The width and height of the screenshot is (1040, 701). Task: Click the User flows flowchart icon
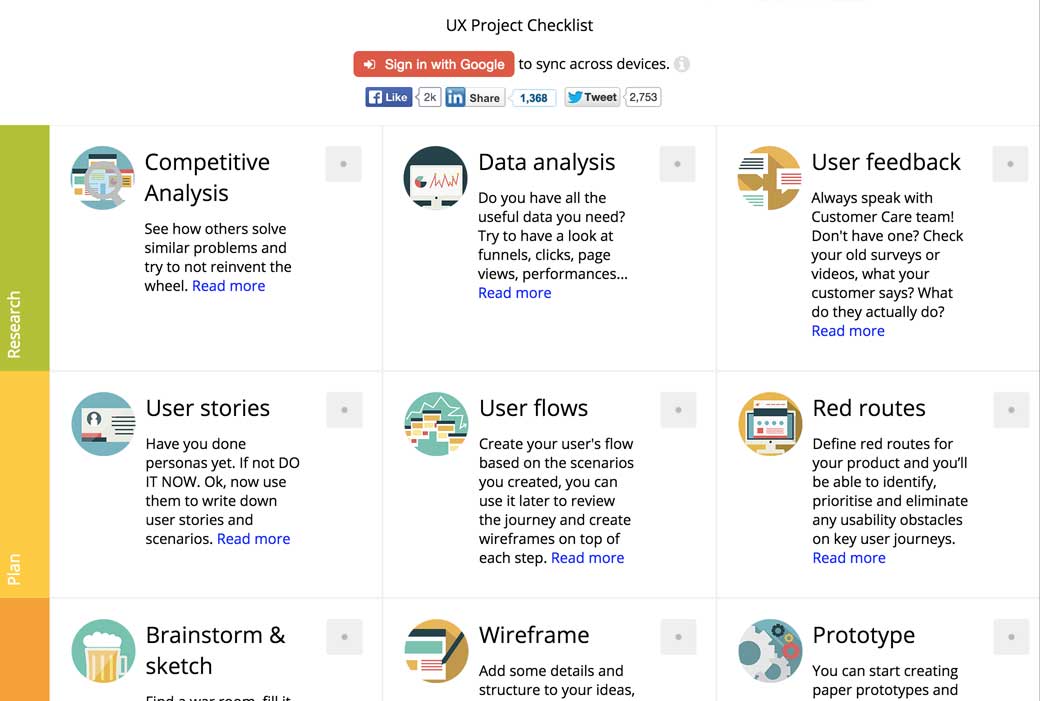click(x=435, y=423)
